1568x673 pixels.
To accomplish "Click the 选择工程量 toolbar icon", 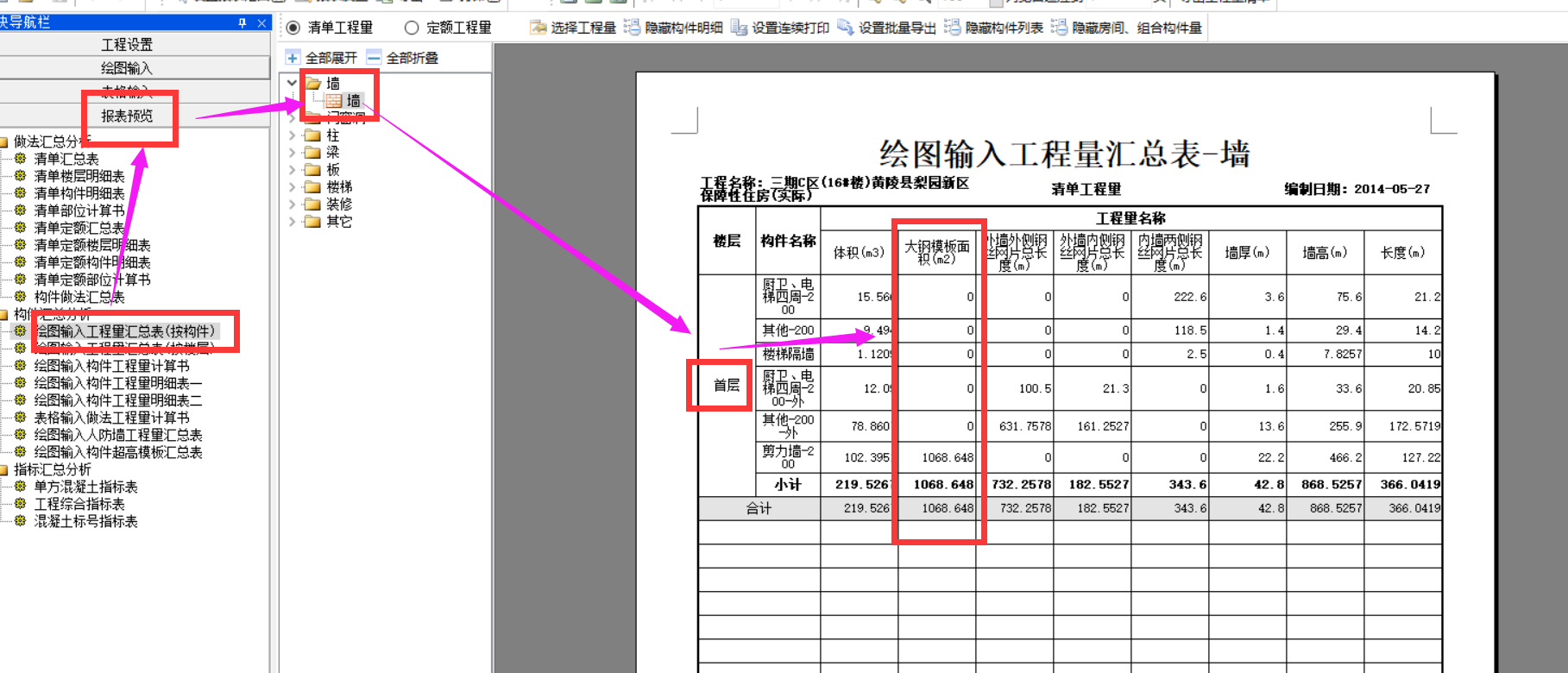I will click(x=538, y=28).
